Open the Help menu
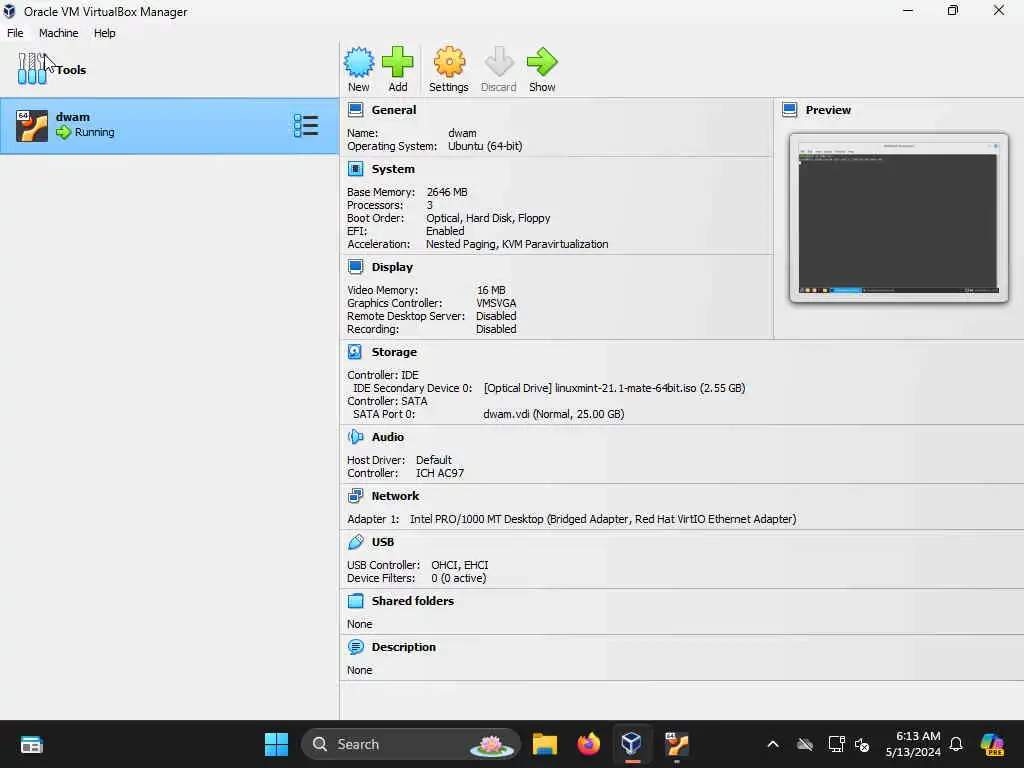1024x768 pixels. click(x=104, y=33)
